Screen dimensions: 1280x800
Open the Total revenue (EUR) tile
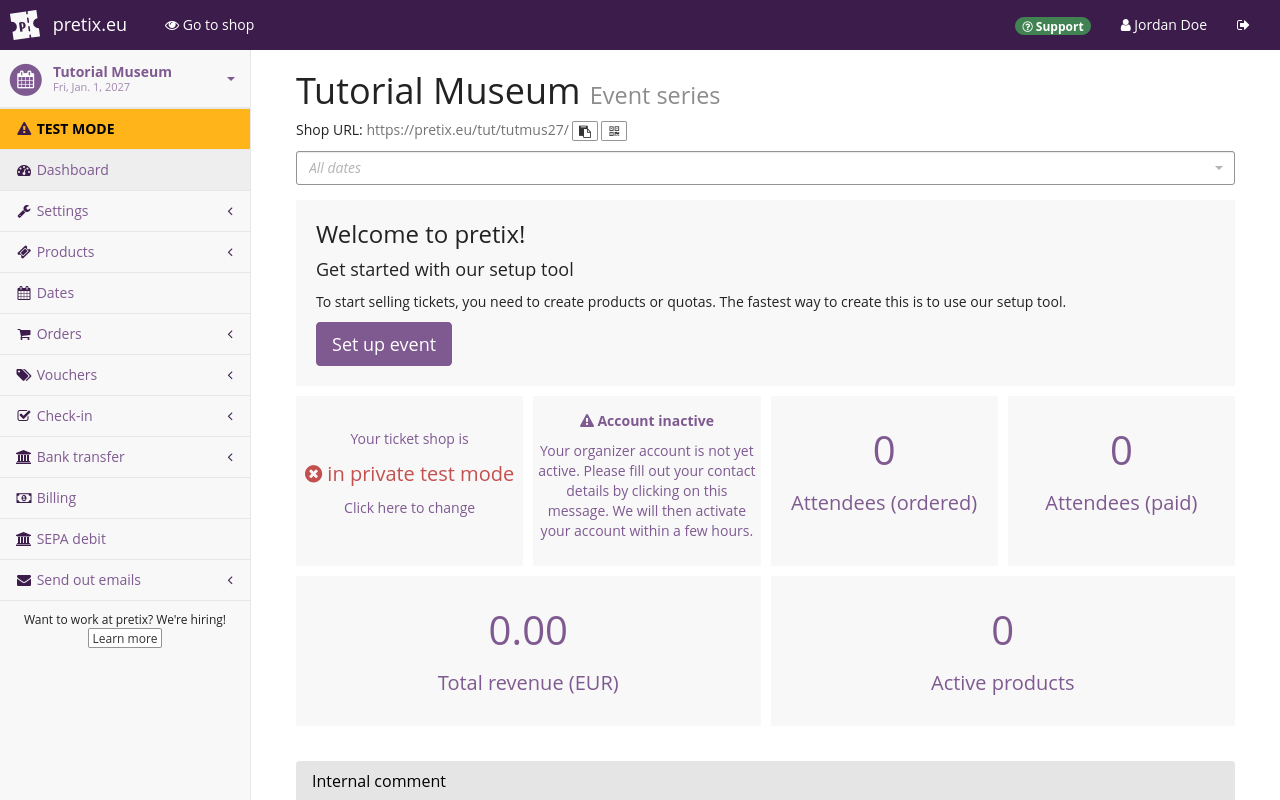(528, 651)
